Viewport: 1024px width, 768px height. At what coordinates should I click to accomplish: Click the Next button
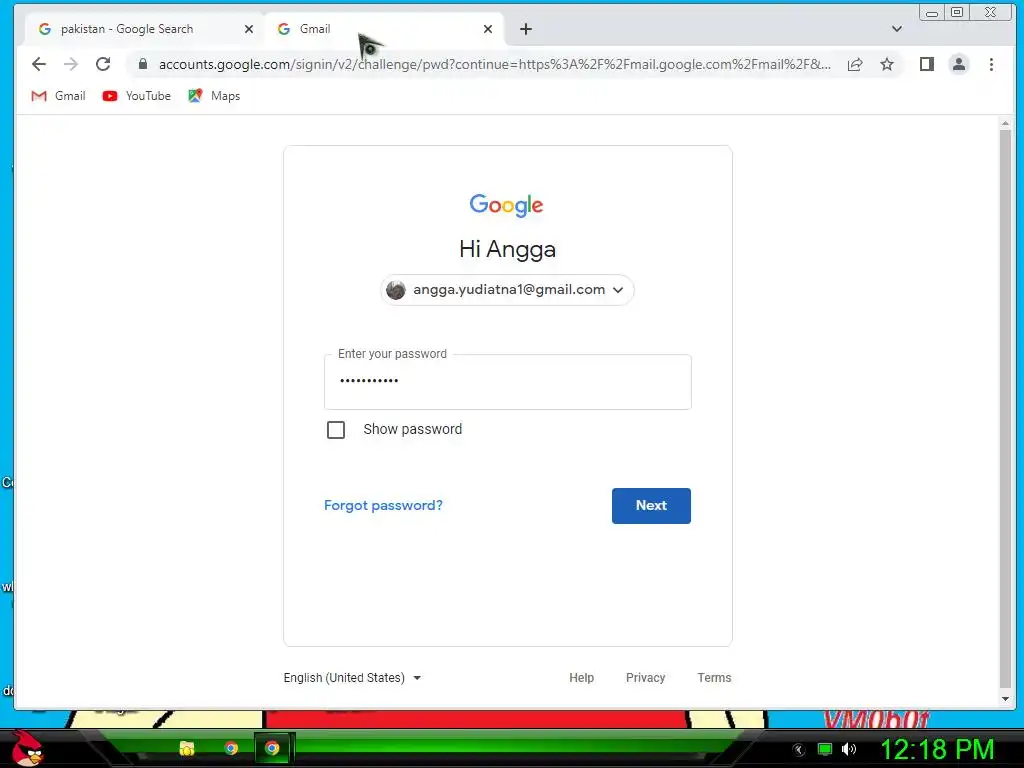click(651, 505)
